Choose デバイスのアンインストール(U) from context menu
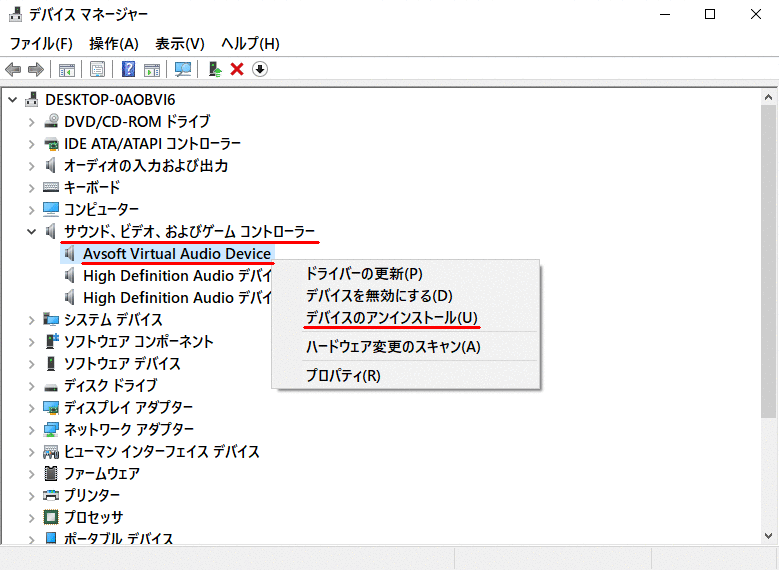 392,318
